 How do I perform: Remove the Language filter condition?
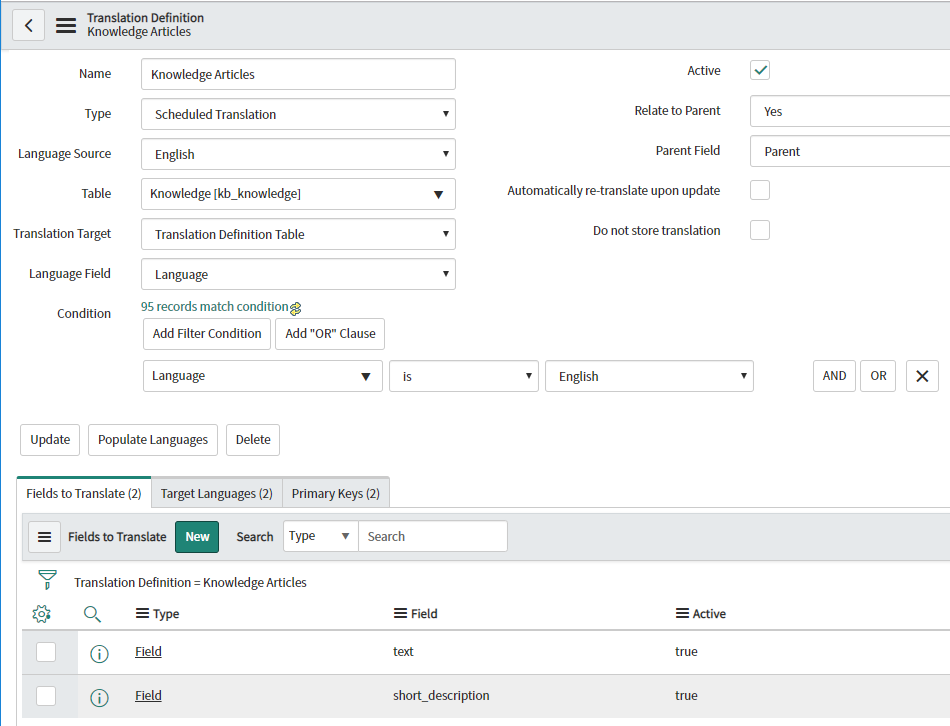click(921, 376)
